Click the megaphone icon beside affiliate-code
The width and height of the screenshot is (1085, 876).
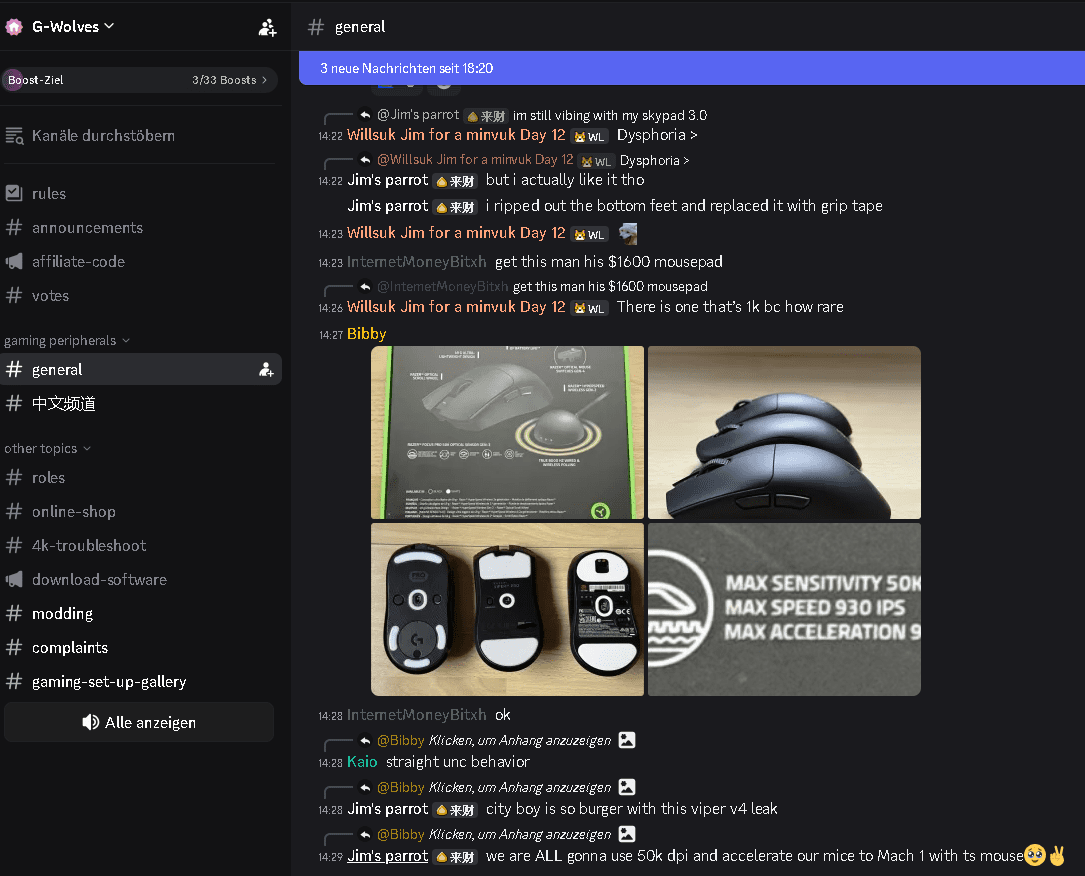coord(14,262)
